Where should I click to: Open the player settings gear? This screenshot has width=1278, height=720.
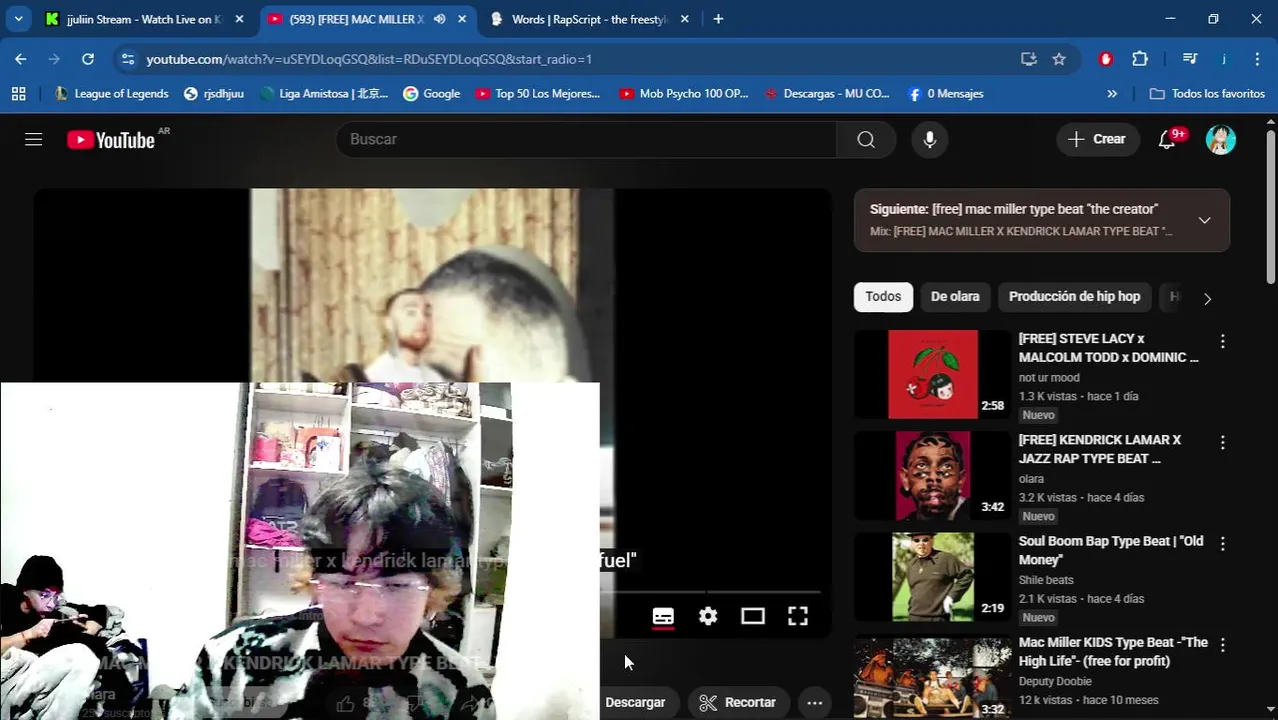pyautogui.click(x=708, y=616)
